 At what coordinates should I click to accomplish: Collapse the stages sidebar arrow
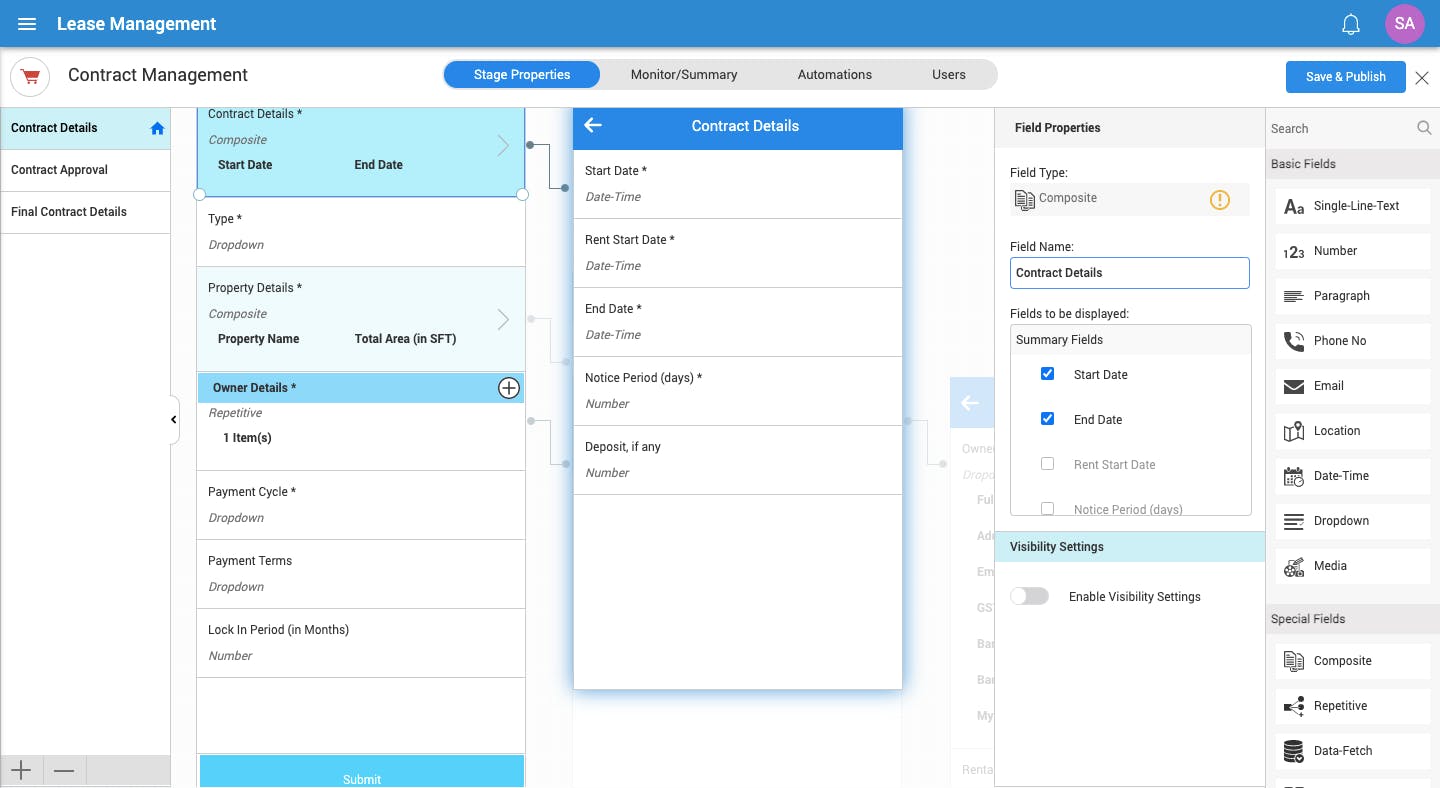coord(174,420)
